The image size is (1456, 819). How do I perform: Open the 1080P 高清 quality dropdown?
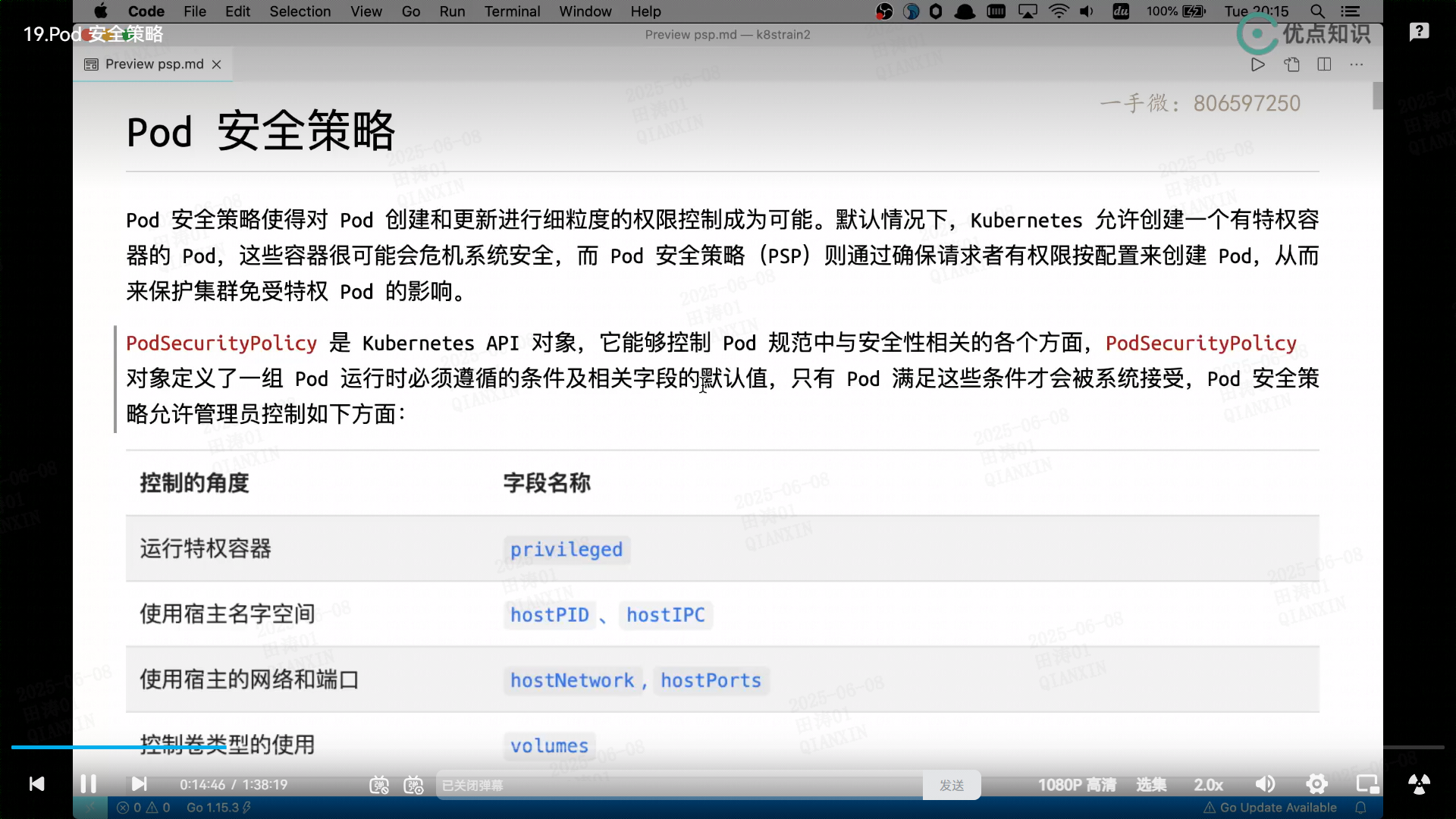(x=1077, y=785)
